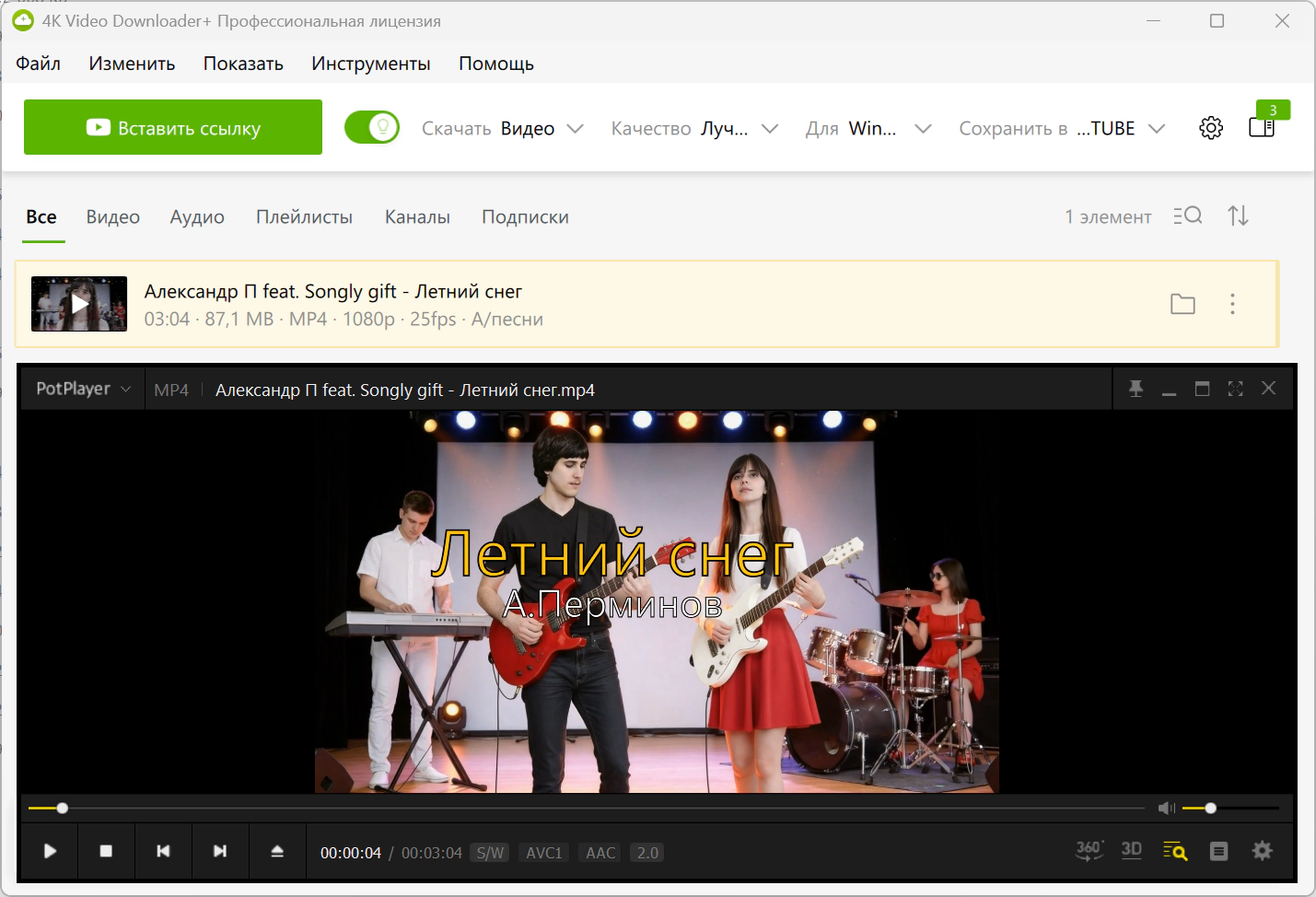Click the PotPlayer seek bar handle
The height and width of the screenshot is (897, 1316).
click(x=63, y=808)
